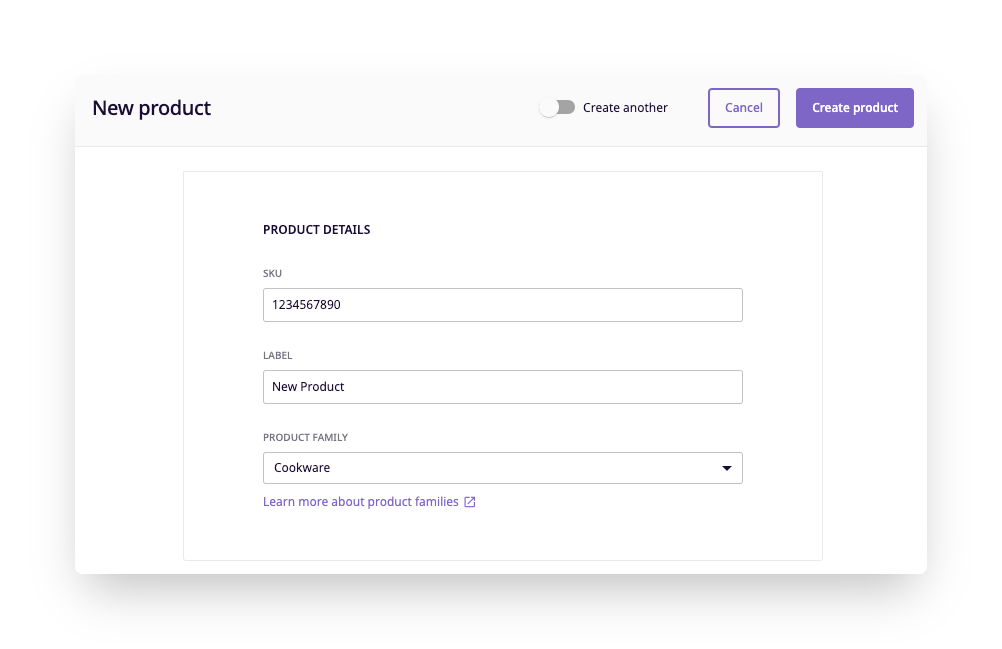Select the Product Details section heading
This screenshot has height=649, width=1002.
coord(316,229)
